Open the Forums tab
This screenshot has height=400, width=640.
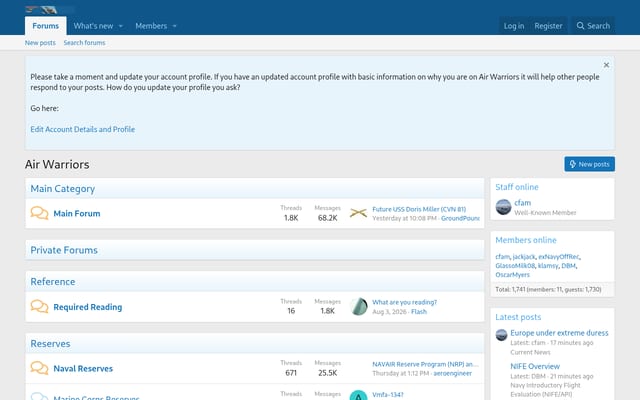(x=46, y=26)
